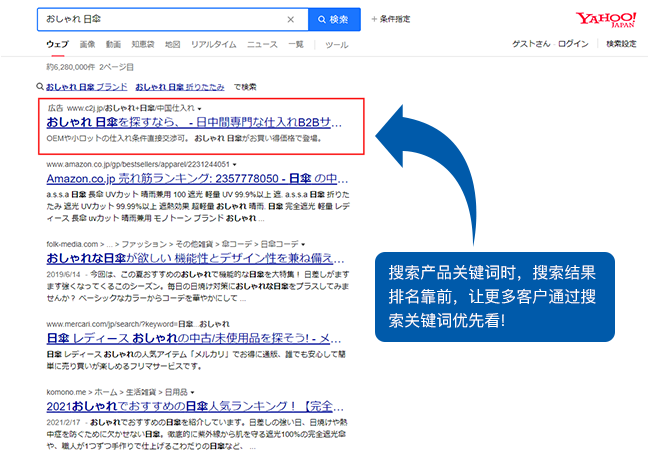
Task: Click into the search input field
Action: tap(160, 19)
